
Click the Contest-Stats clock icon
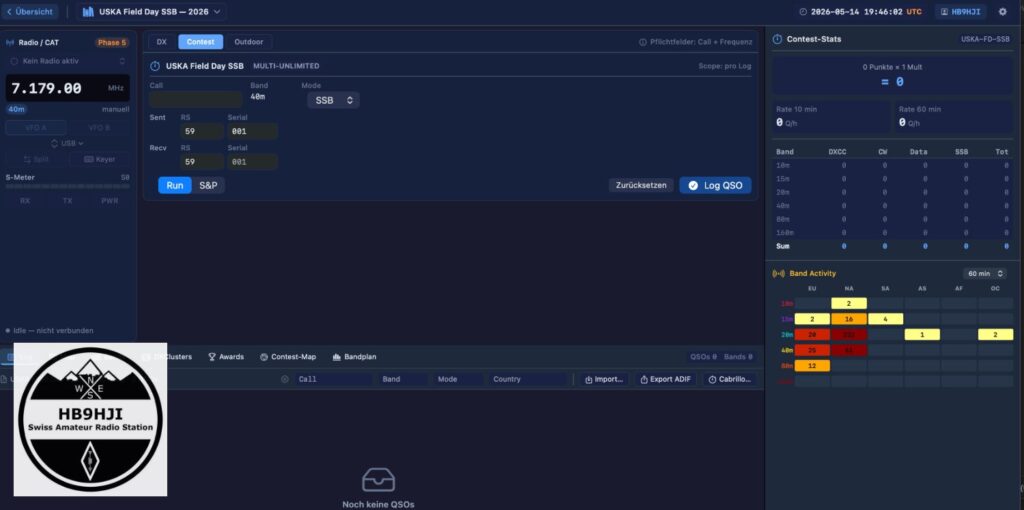point(777,39)
